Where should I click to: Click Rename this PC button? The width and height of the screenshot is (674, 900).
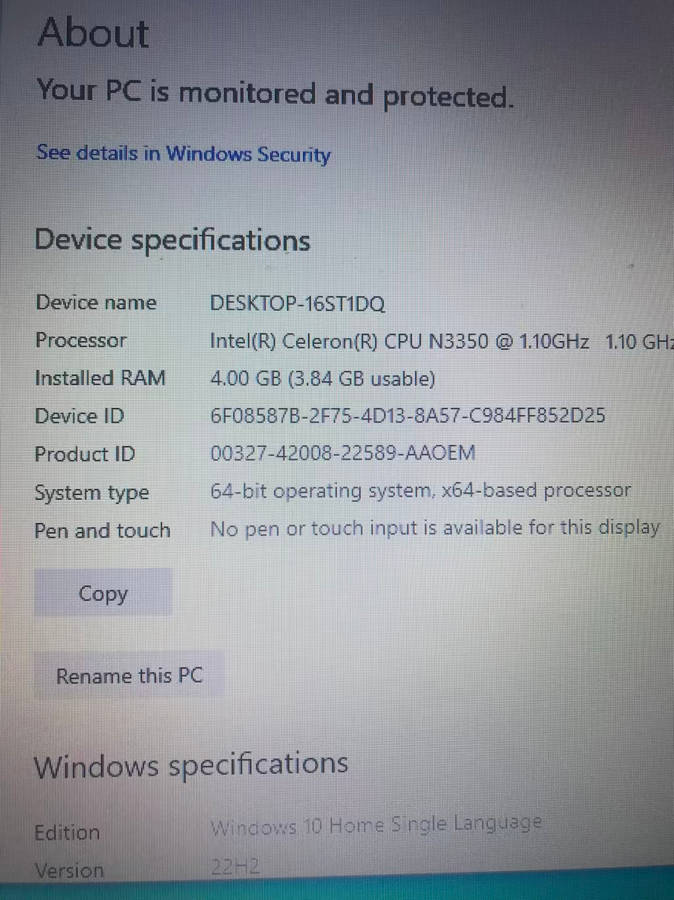click(x=130, y=675)
